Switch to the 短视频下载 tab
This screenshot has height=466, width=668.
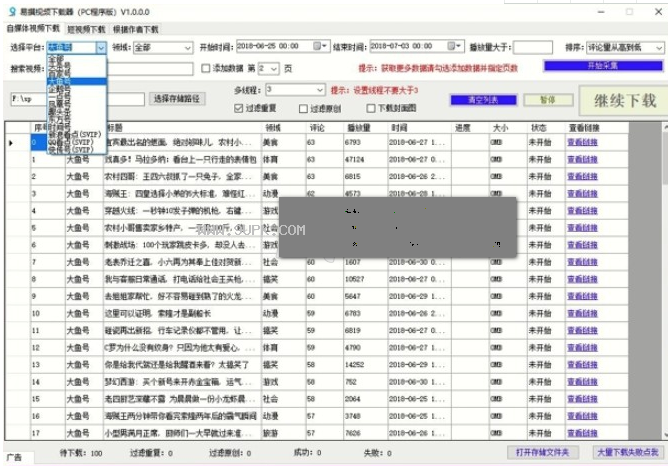86,29
